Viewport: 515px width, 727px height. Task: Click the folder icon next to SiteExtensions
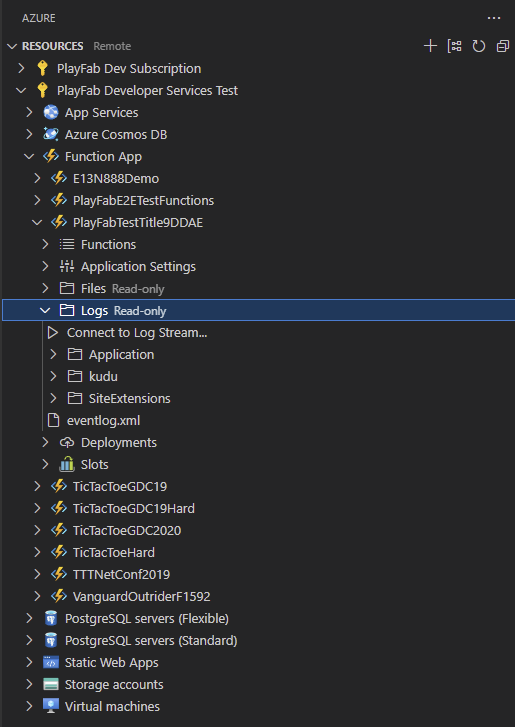click(75, 398)
